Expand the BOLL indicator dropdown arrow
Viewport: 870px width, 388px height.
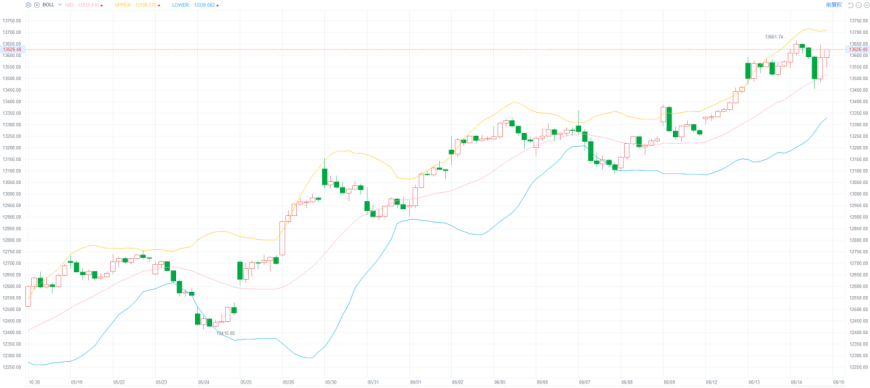click(x=60, y=4)
